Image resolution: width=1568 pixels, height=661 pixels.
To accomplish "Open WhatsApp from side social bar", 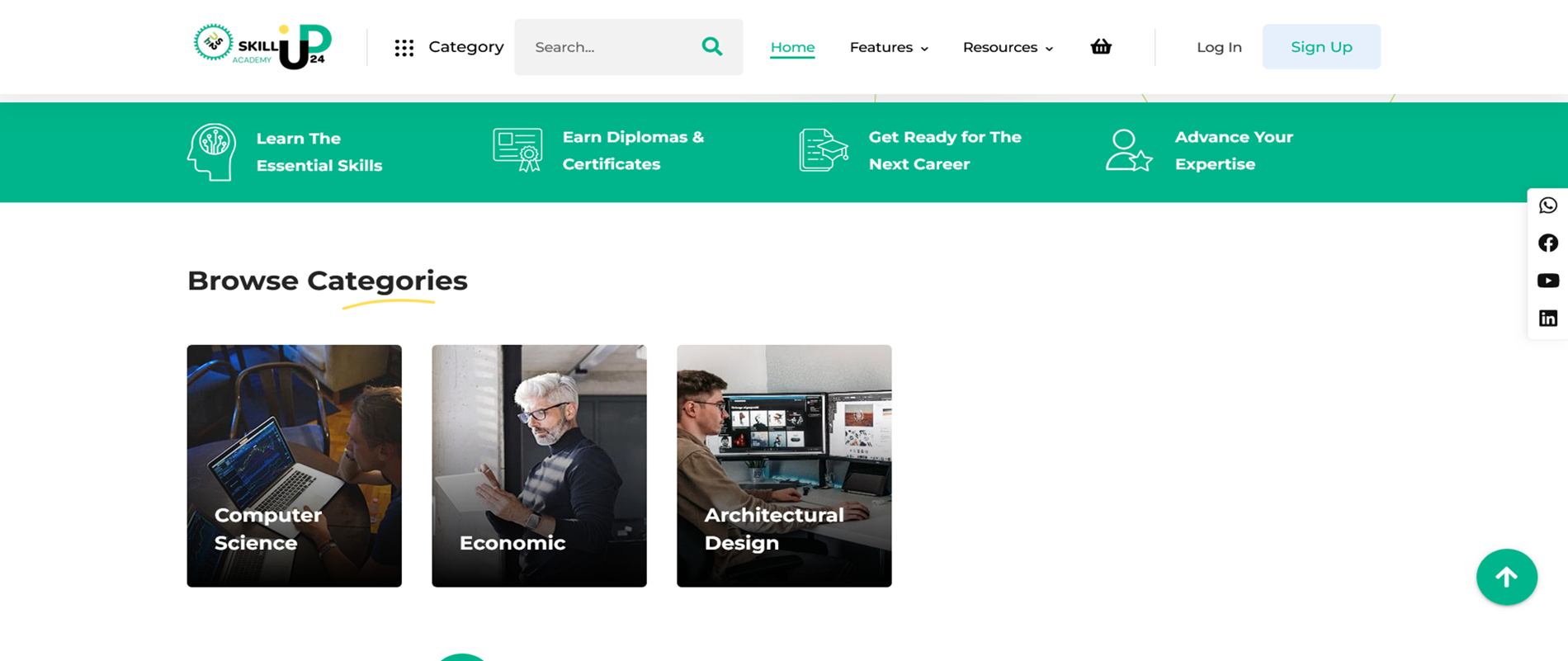I will [x=1548, y=205].
